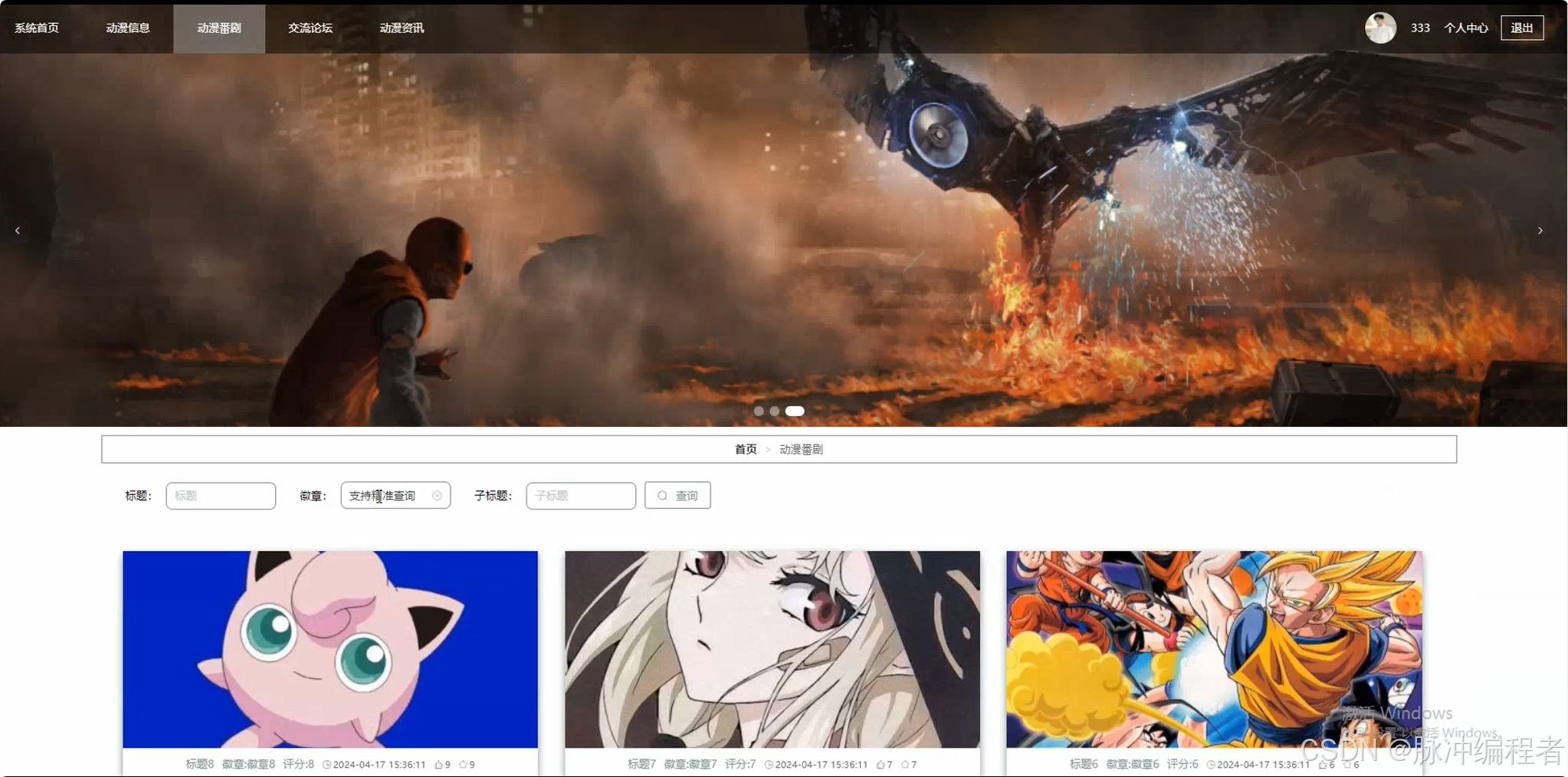
Task: Show previous banner slide arrow
Action: click(18, 231)
